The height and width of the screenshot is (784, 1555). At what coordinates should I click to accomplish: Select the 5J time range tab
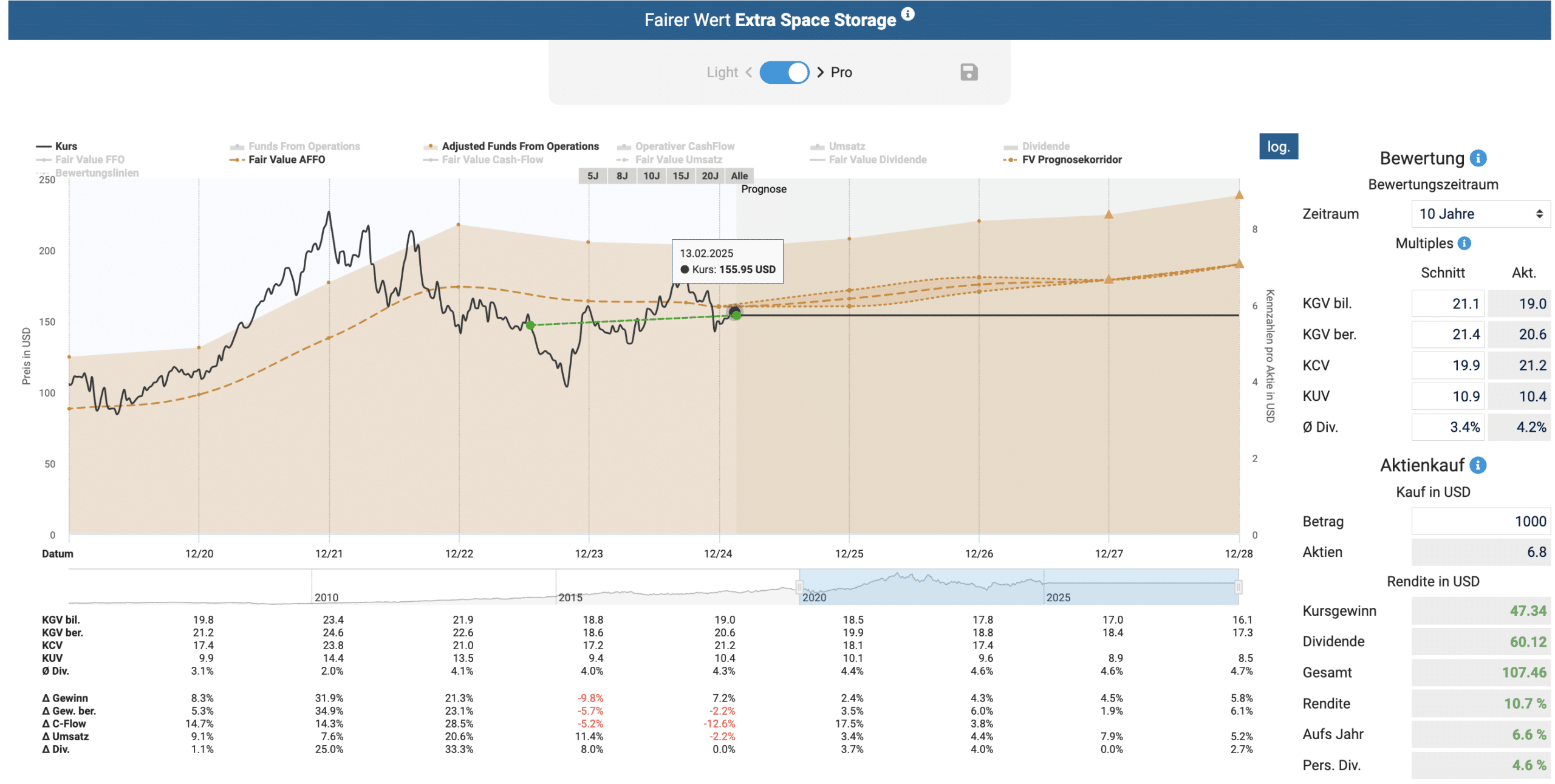pyautogui.click(x=592, y=176)
